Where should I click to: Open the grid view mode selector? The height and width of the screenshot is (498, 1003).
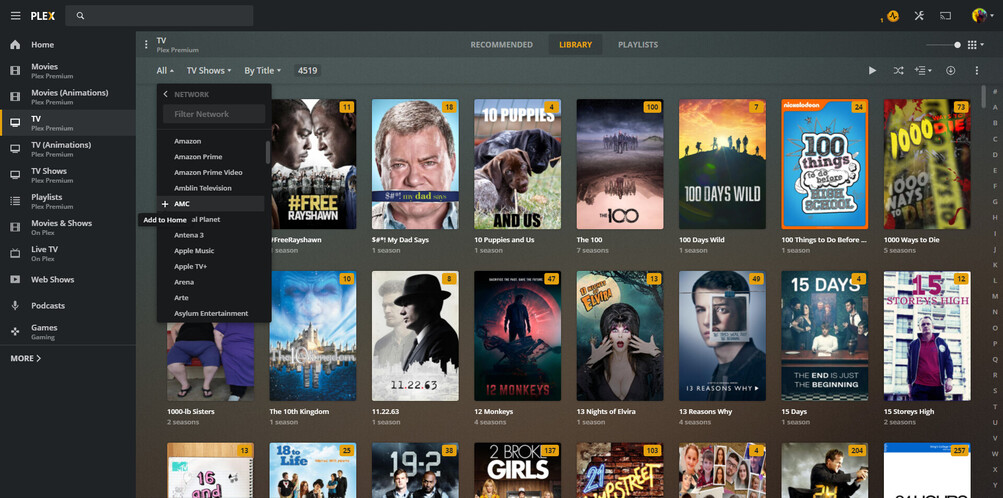click(x=975, y=45)
